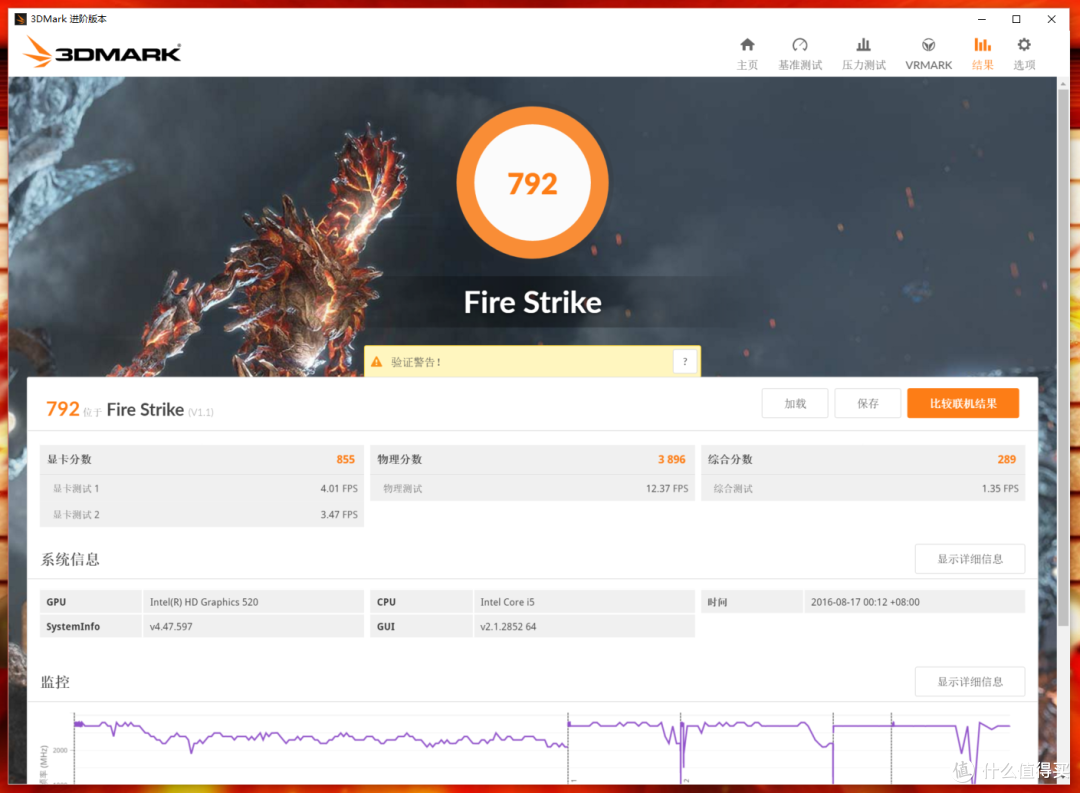Click the 综合分数 label

tap(730, 460)
